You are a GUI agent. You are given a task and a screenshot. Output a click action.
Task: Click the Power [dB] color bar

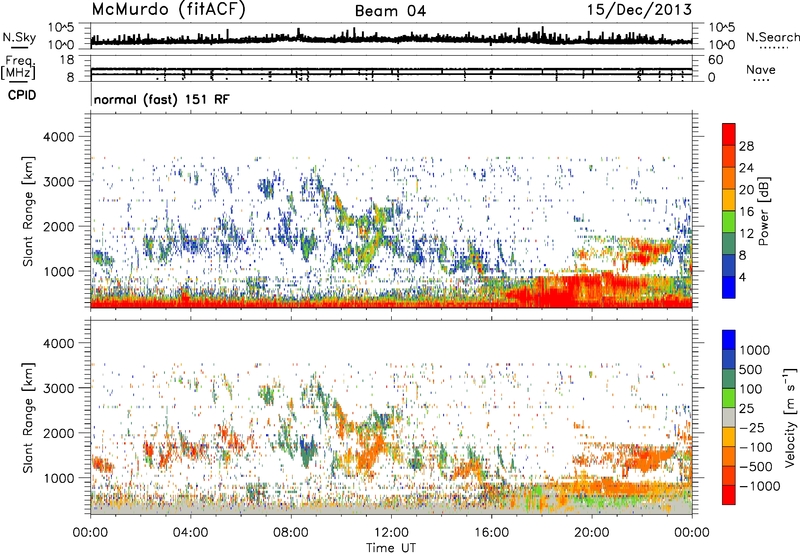729,211
